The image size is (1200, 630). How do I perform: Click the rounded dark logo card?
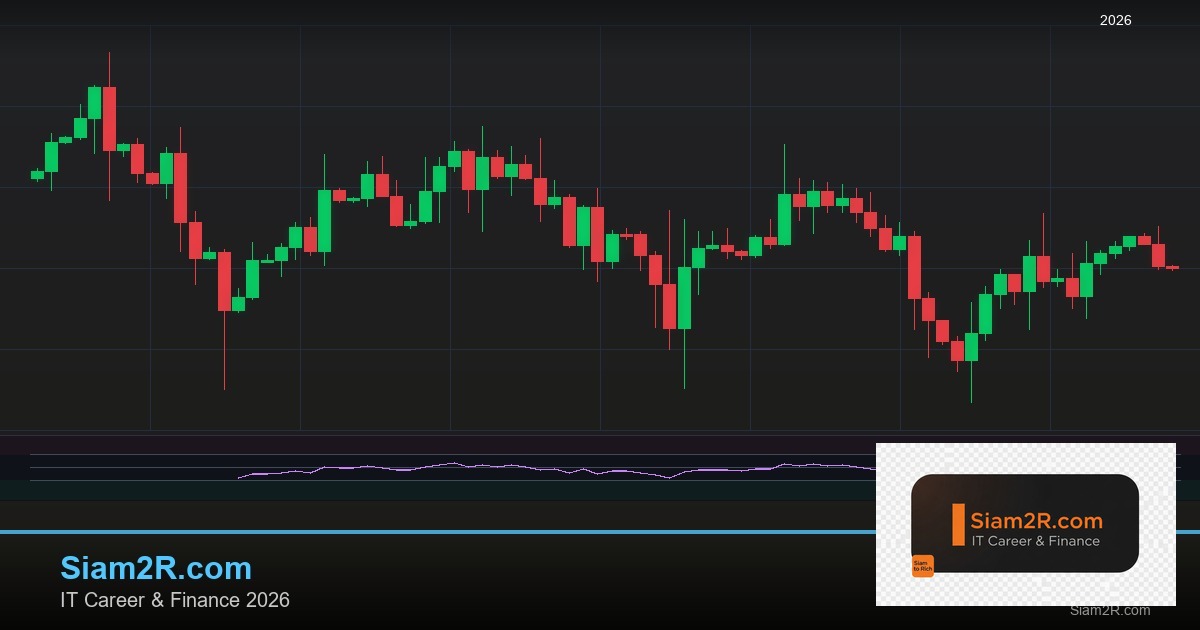click(1028, 524)
